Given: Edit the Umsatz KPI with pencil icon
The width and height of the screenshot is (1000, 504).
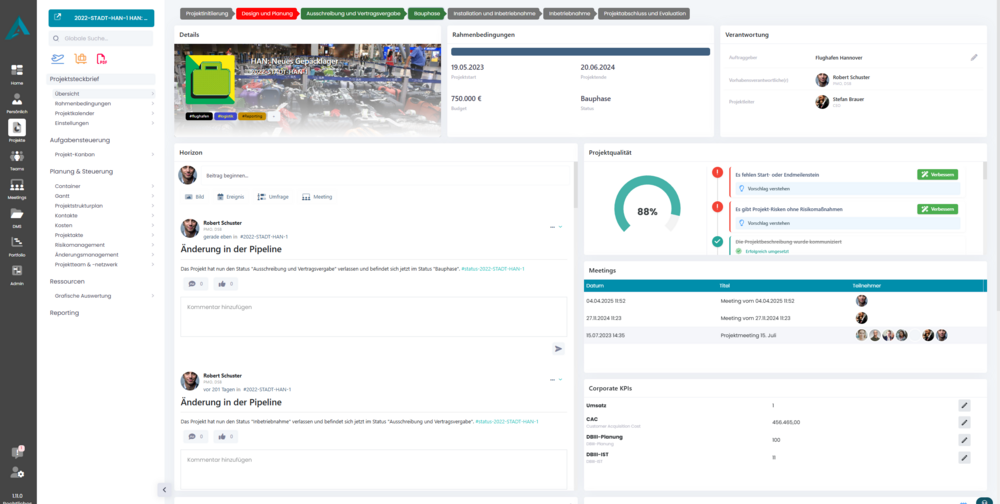Looking at the screenshot, I should tap(964, 405).
